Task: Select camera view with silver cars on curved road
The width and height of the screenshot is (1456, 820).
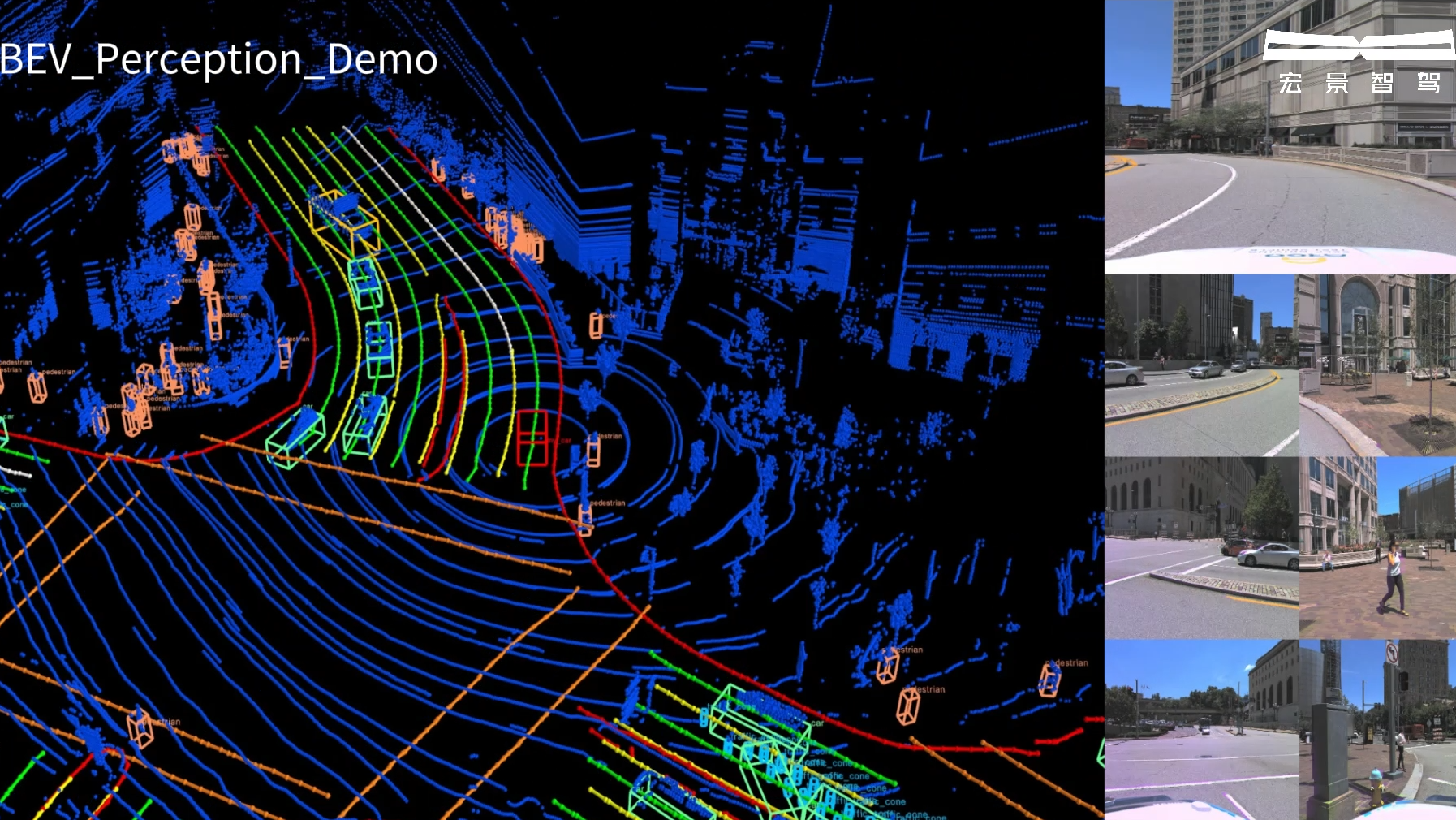Action: point(1201,365)
